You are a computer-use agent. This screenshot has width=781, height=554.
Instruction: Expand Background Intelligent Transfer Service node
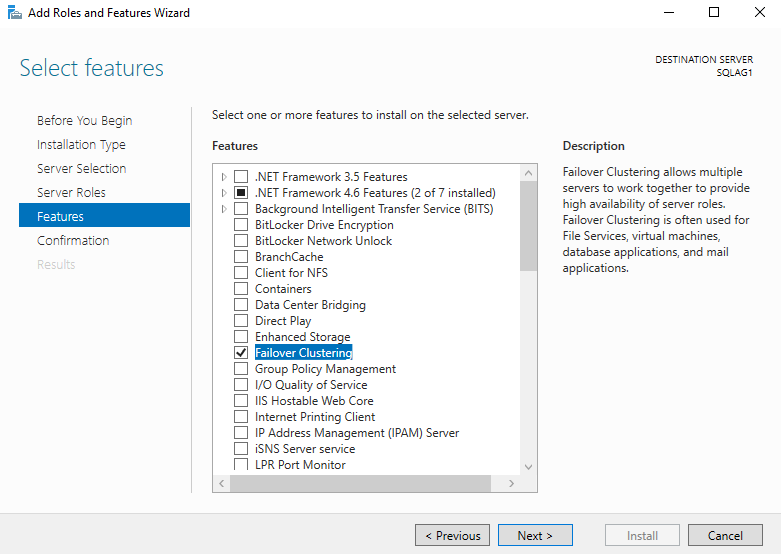[x=224, y=209]
